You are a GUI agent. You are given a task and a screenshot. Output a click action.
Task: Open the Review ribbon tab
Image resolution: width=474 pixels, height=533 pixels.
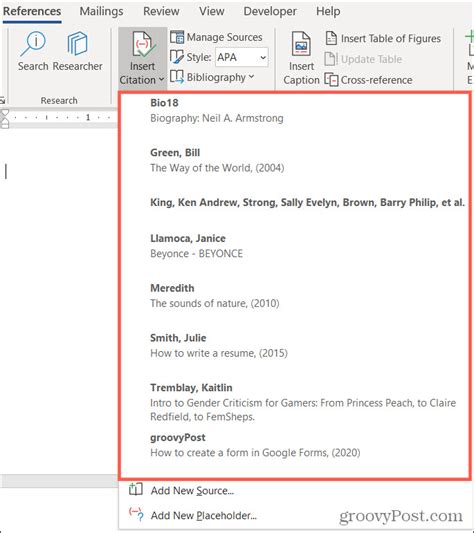pyautogui.click(x=161, y=11)
